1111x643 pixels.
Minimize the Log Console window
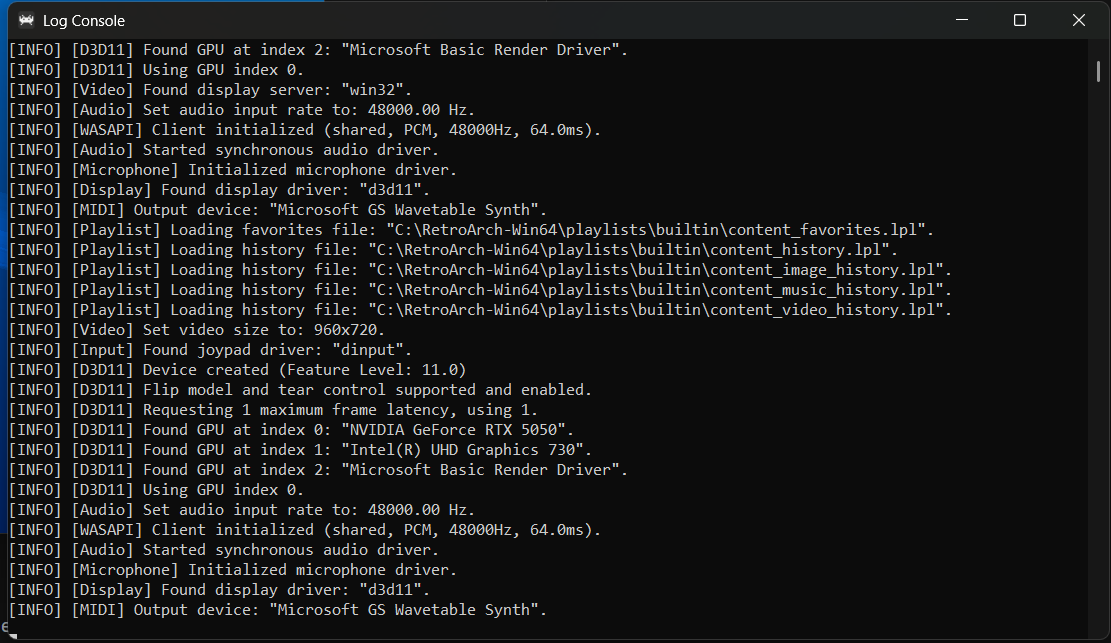(961, 20)
